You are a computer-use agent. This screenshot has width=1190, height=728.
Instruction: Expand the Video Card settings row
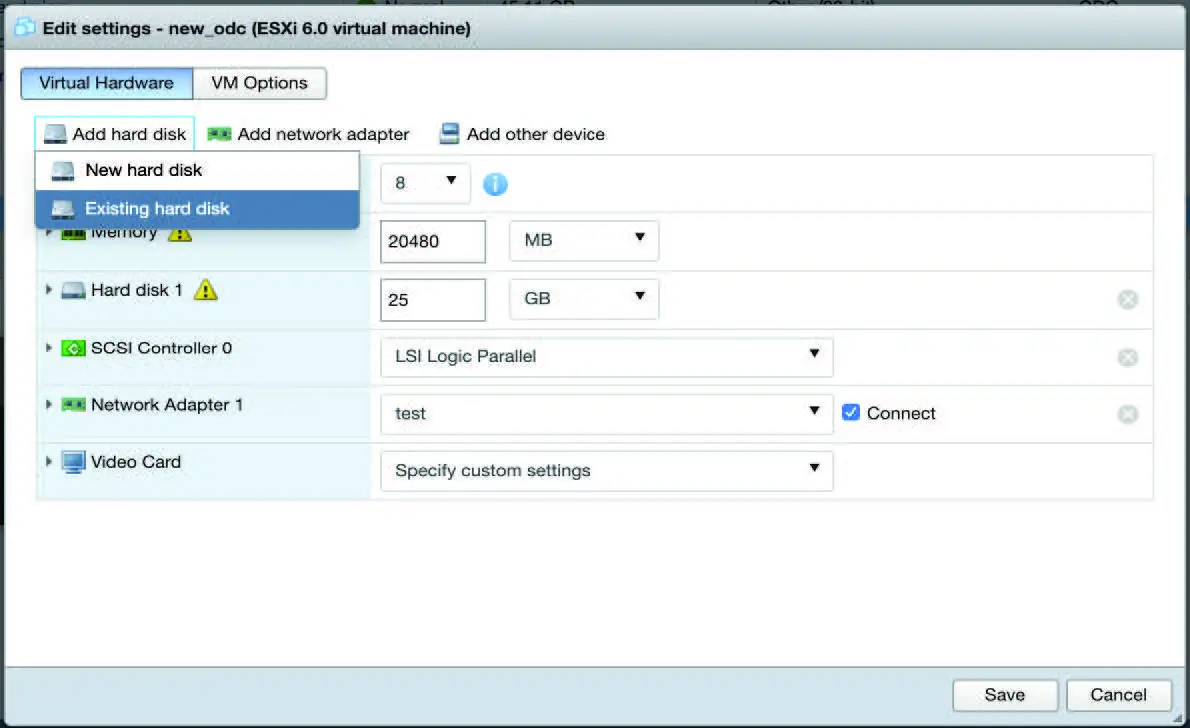pyautogui.click(x=48, y=462)
